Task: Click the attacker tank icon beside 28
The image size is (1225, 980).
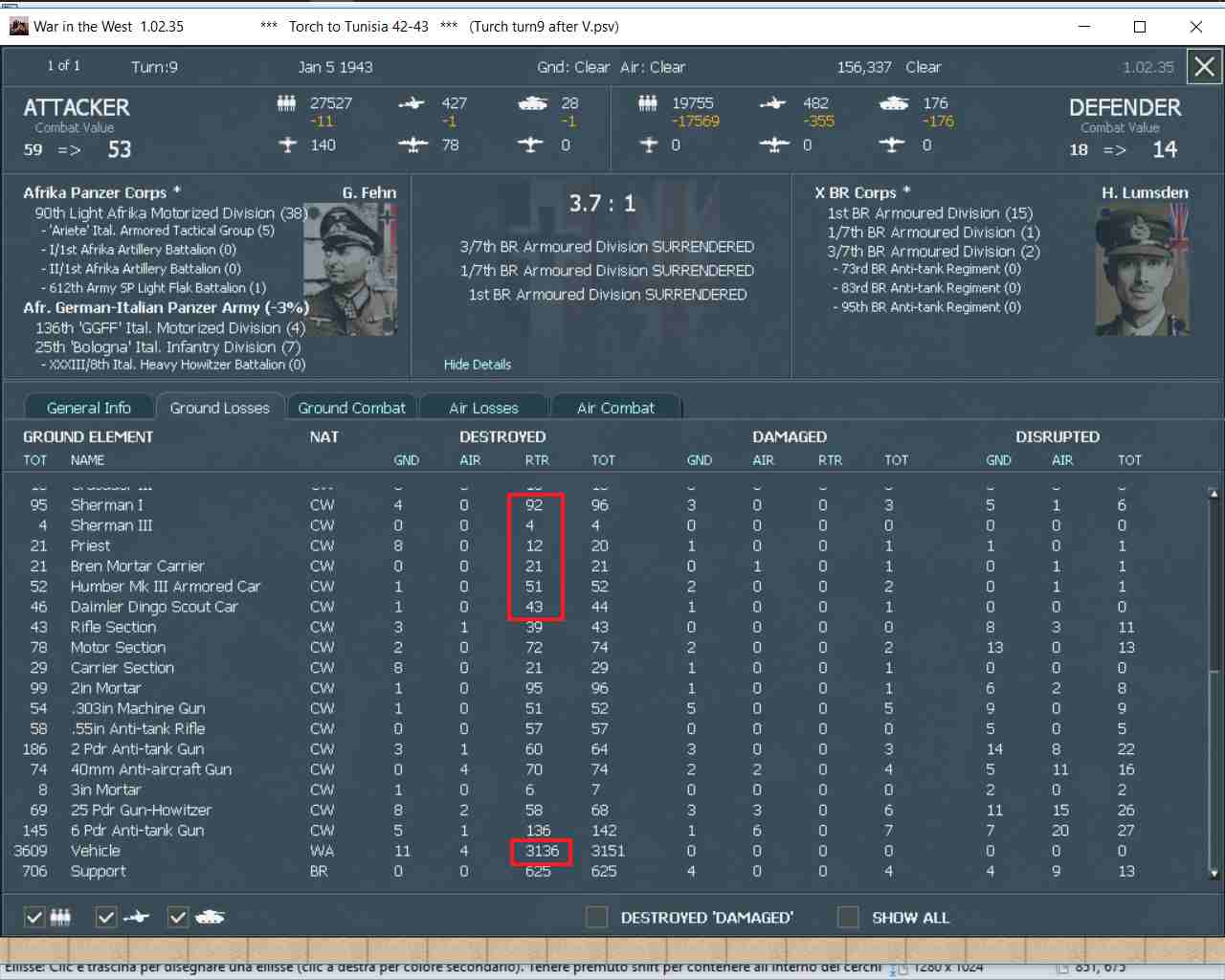Action: pos(532,103)
